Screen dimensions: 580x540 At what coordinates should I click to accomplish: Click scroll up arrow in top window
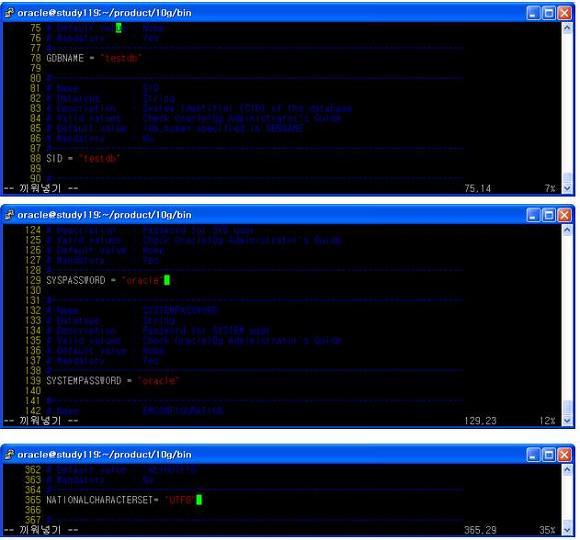567,28
